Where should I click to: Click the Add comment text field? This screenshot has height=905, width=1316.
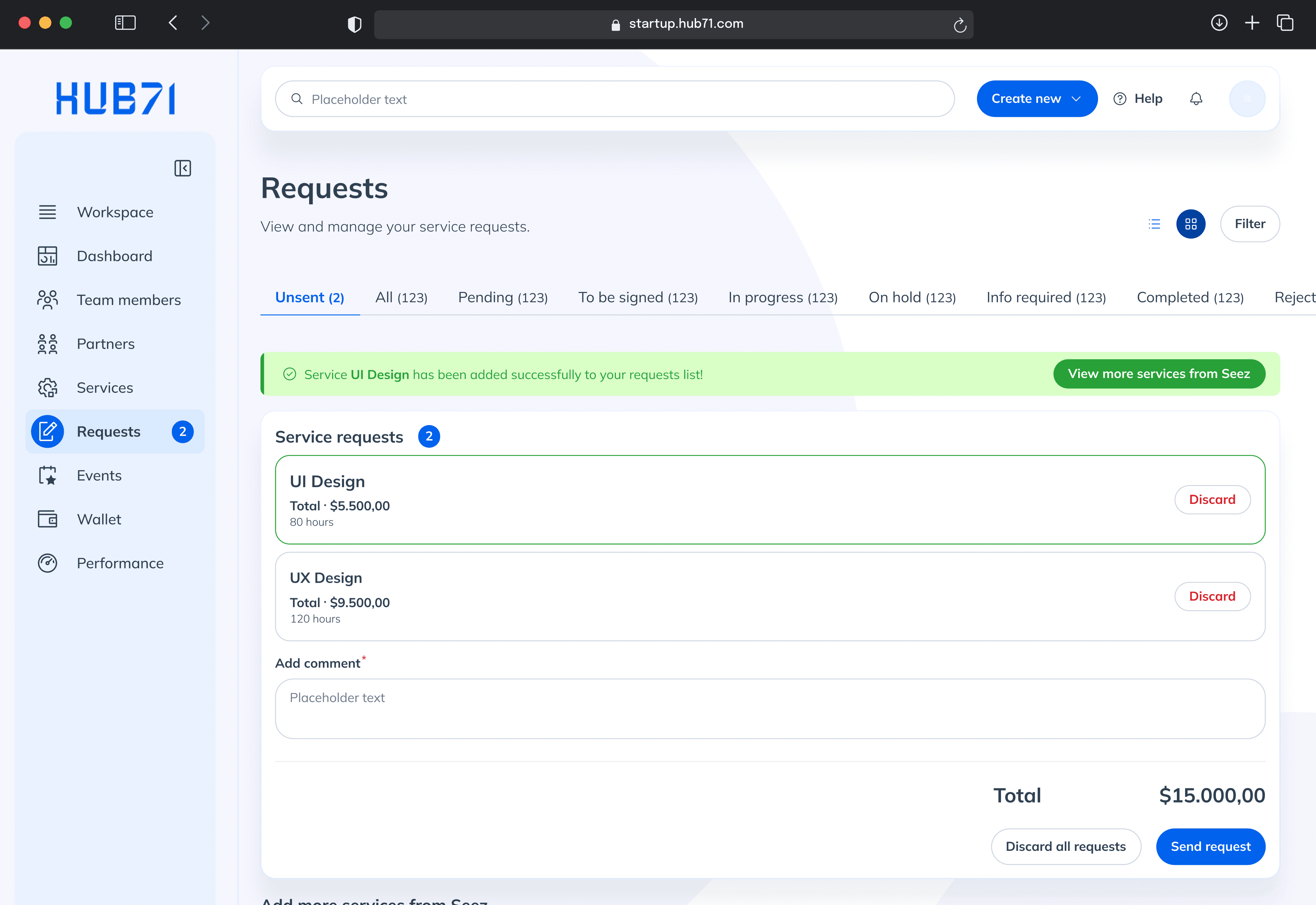(770, 709)
